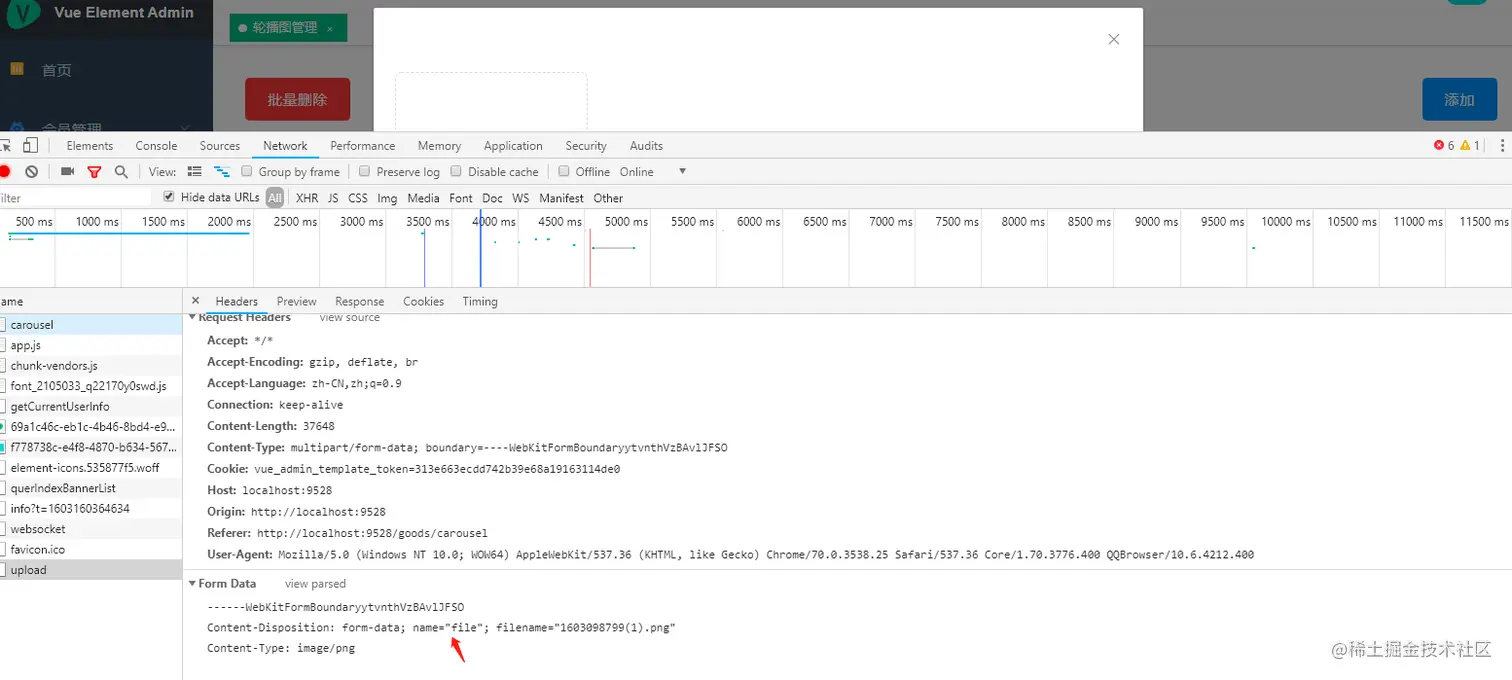1512x680 pixels.
Task: Open the Sources panel
Action: click(x=220, y=146)
